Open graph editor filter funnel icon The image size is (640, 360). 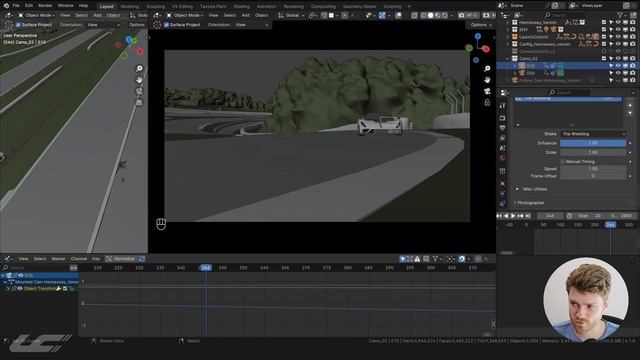435,259
